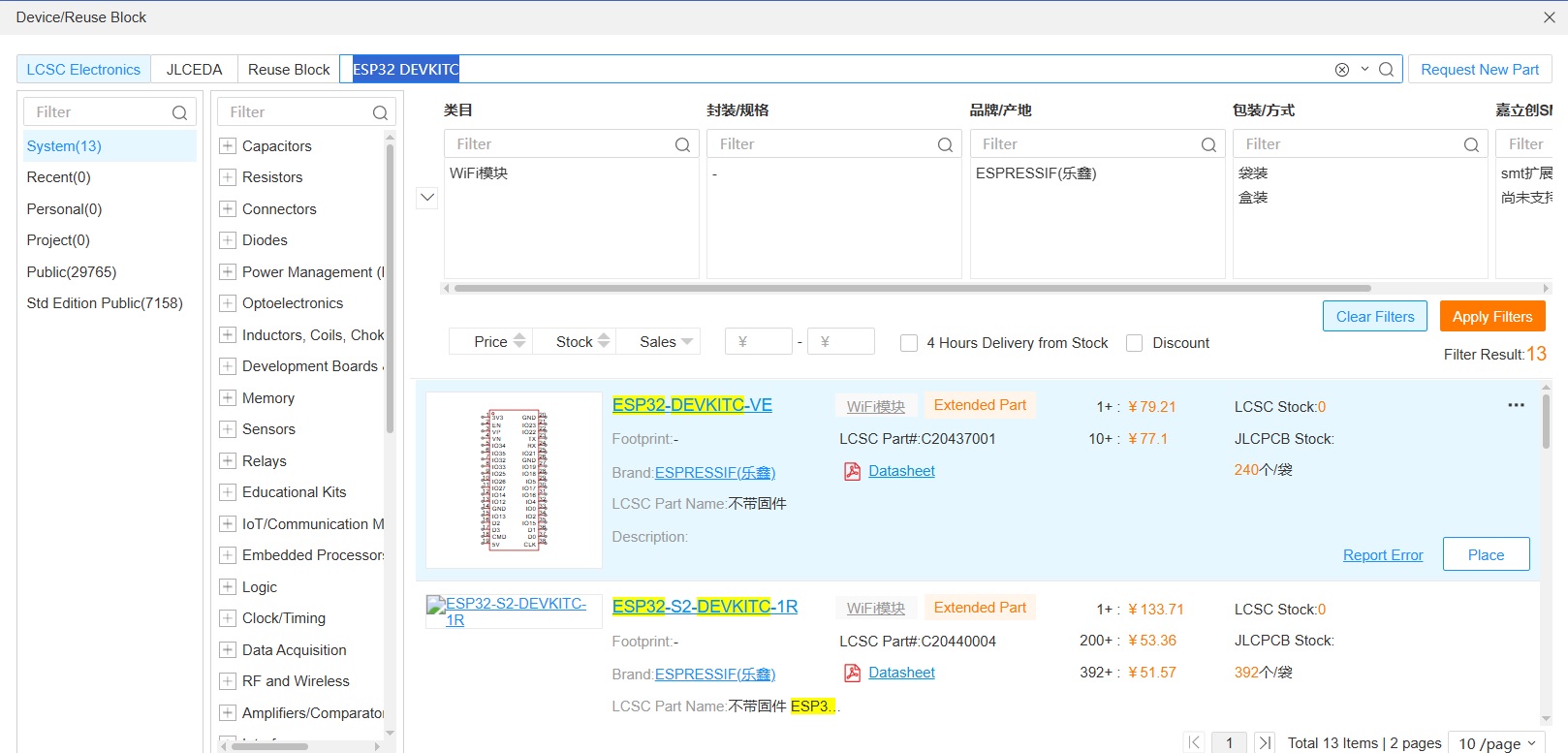The height and width of the screenshot is (753, 1568).
Task: Expand the Logic category
Action: [x=228, y=587]
